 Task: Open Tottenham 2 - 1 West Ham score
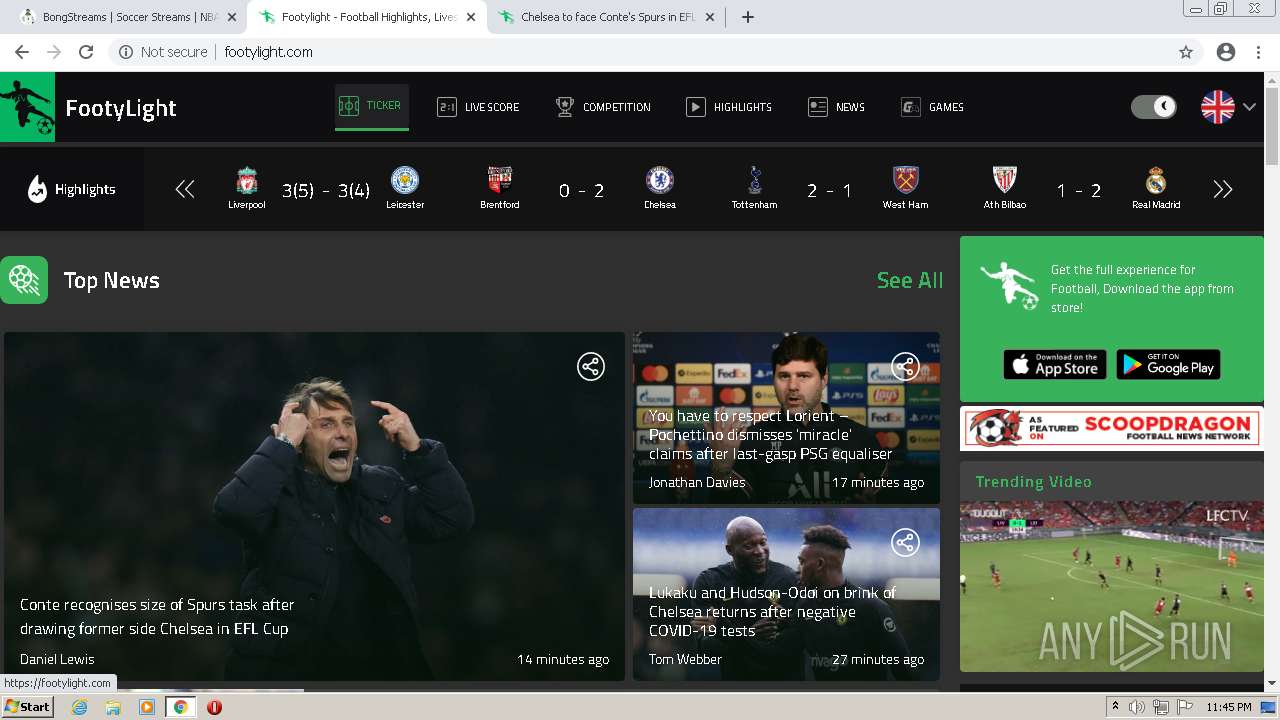pyautogui.click(x=829, y=190)
